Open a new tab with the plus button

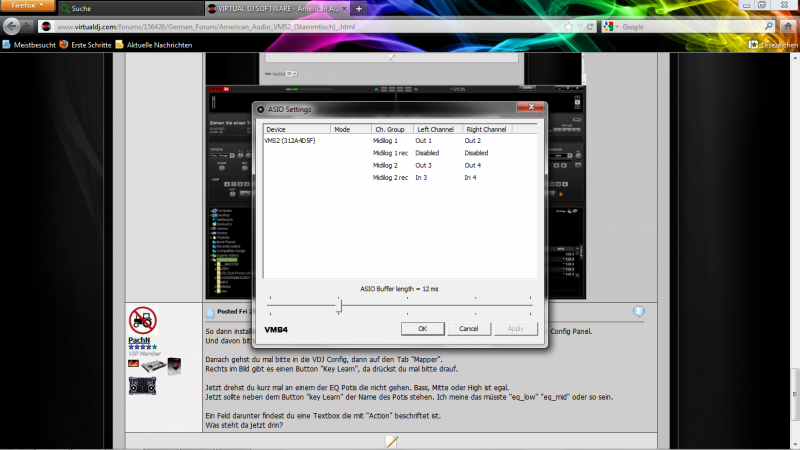click(x=359, y=9)
